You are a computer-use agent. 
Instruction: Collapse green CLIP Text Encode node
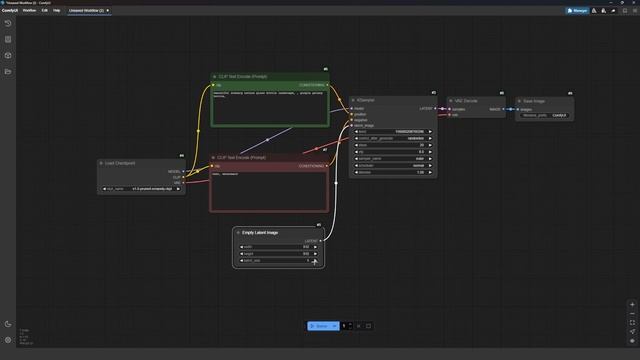[215, 76]
